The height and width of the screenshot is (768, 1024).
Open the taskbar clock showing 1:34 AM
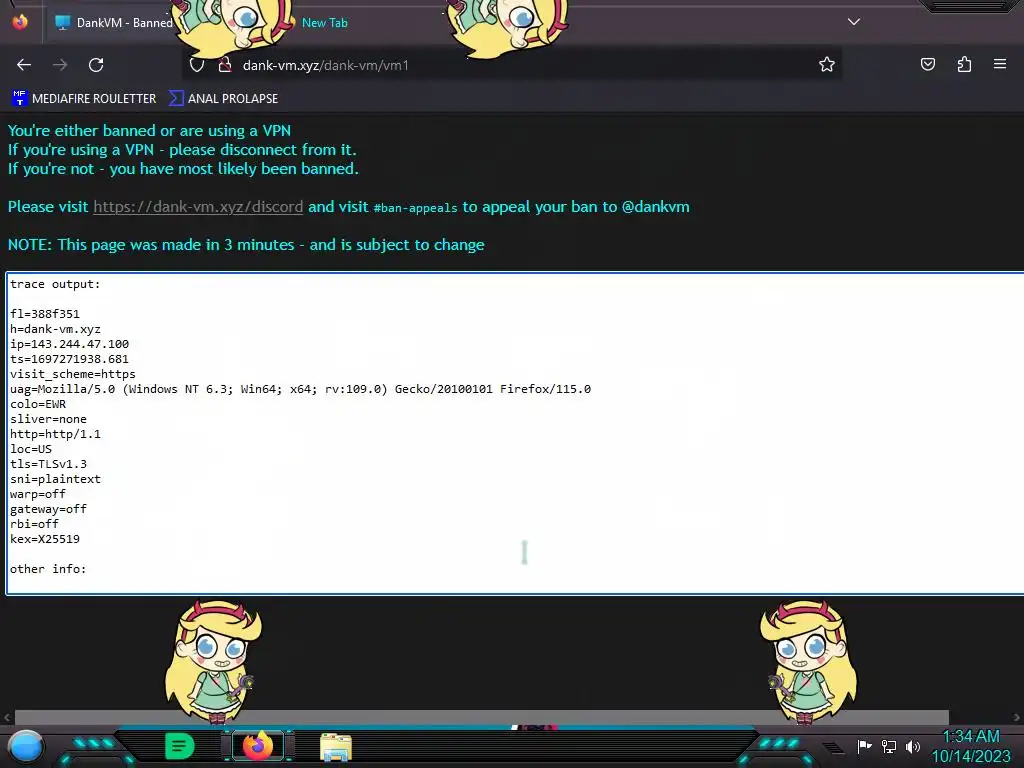(x=971, y=746)
